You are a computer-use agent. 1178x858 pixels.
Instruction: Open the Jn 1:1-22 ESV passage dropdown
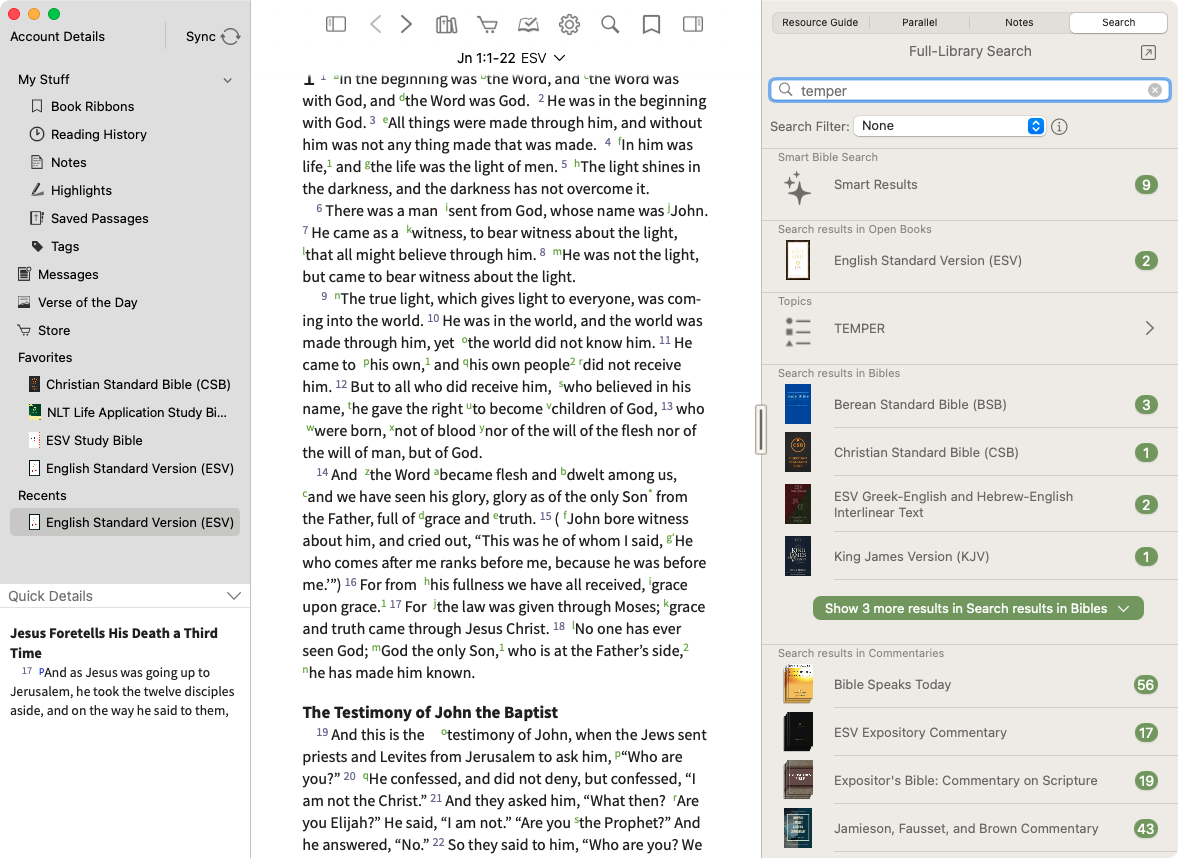(511, 58)
